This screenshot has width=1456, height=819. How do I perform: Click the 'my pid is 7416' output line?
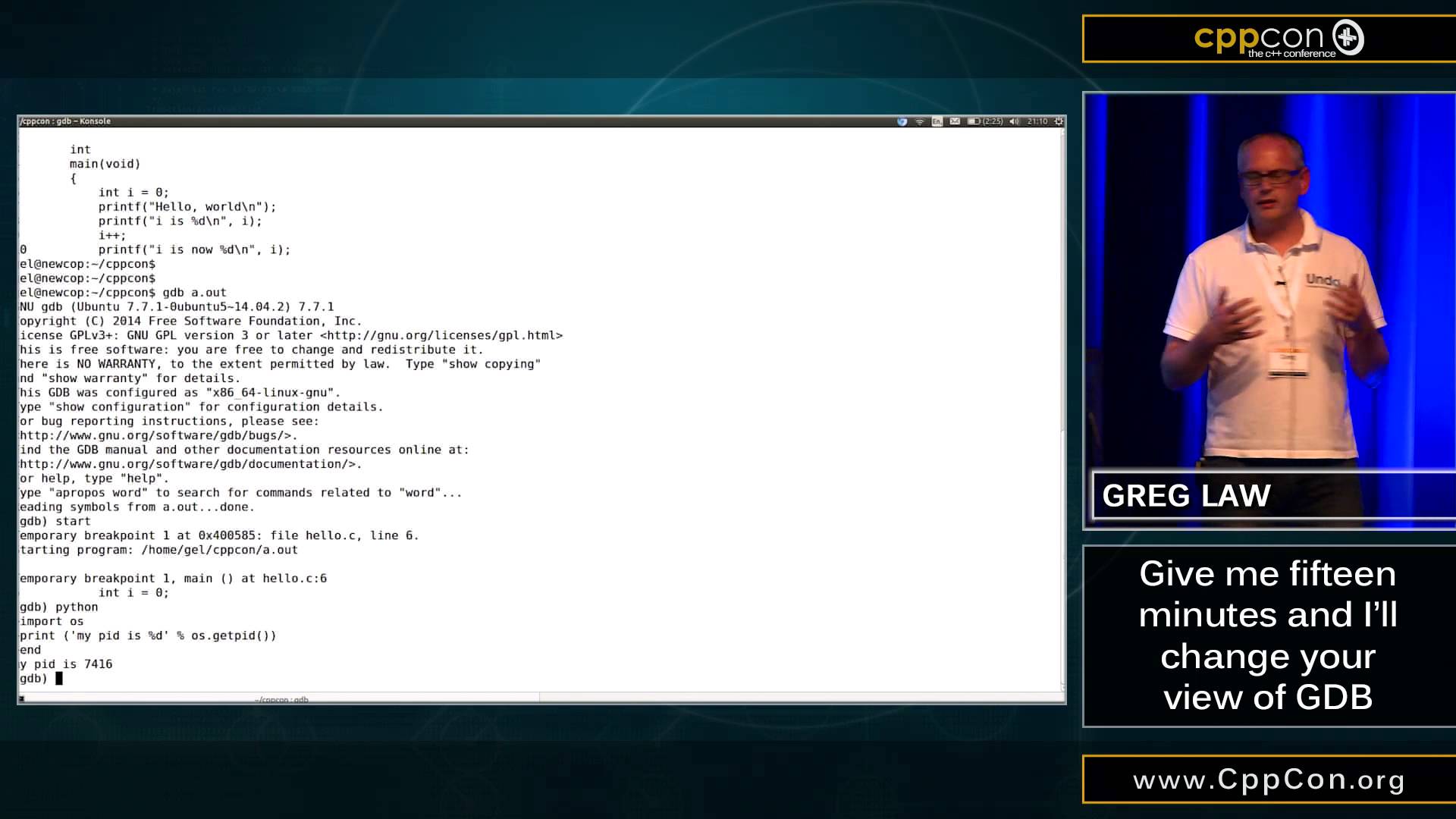point(67,664)
